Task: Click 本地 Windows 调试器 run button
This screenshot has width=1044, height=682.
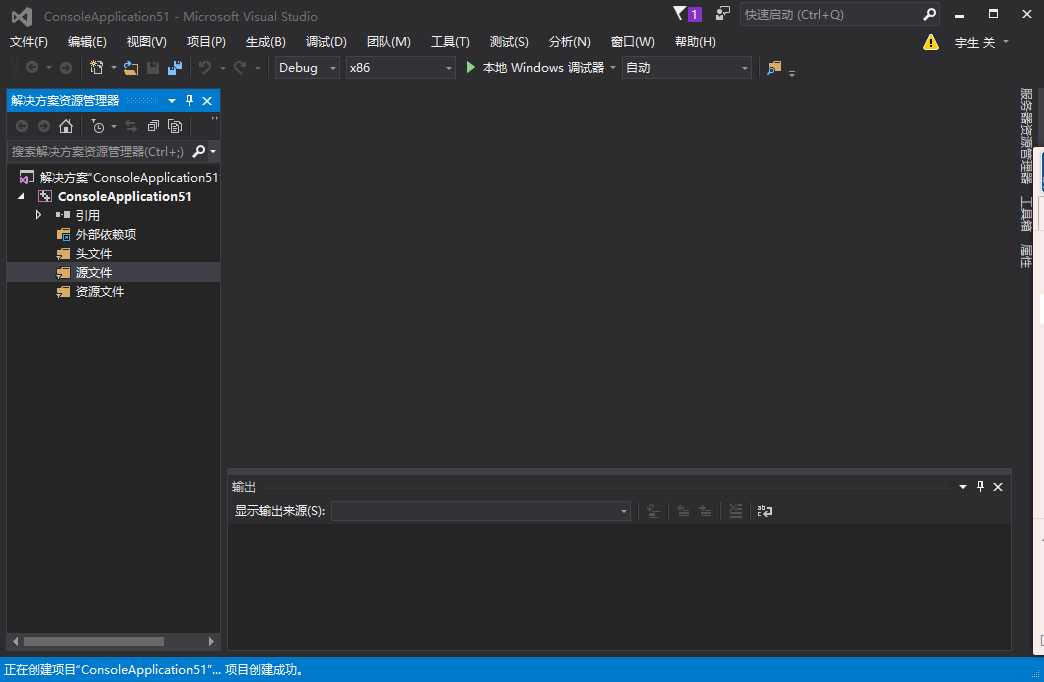Action: pyautogui.click(x=535, y=67)
